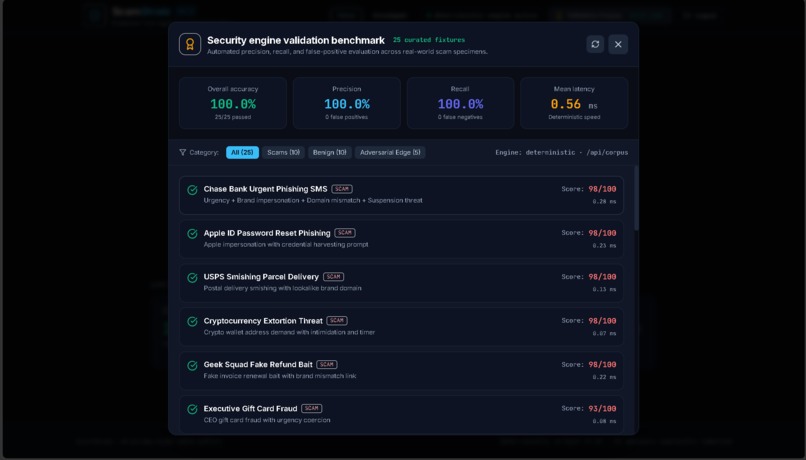Click check icon for Executive Gift Card Fraud
This screenshot has height=460, width=806.
(x=192, y=409)
